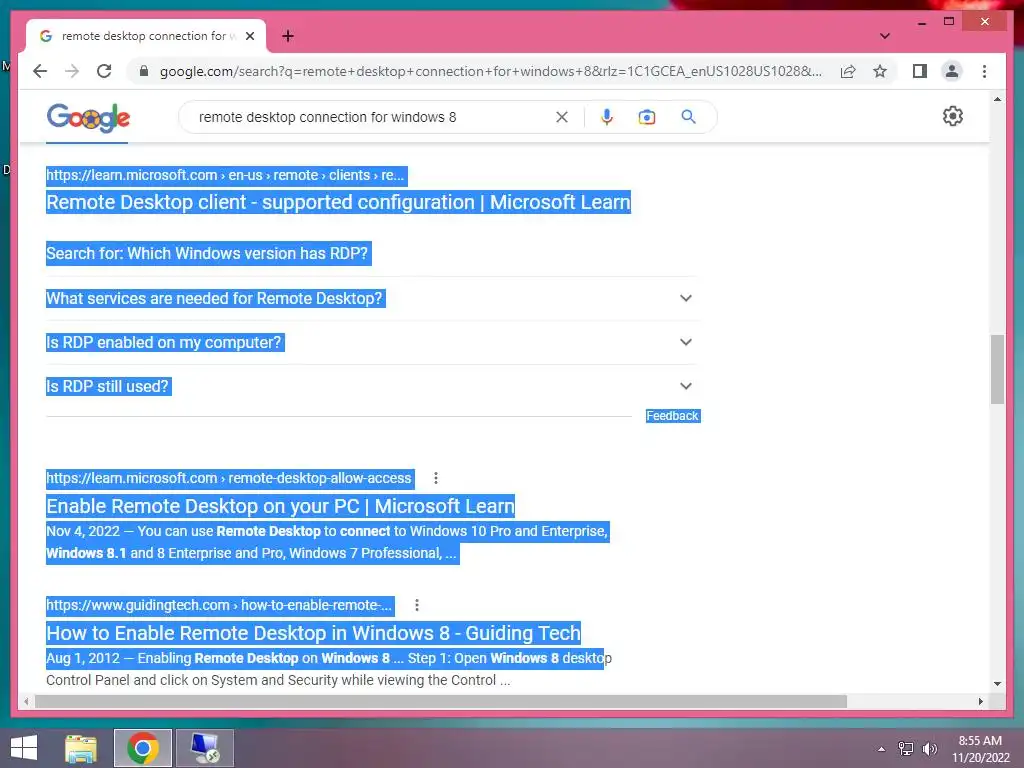Click the learn.microsoft.com remote clients breadcrumb
The height and width of the screenshot is (768, 1024).
tap(227, 175)
